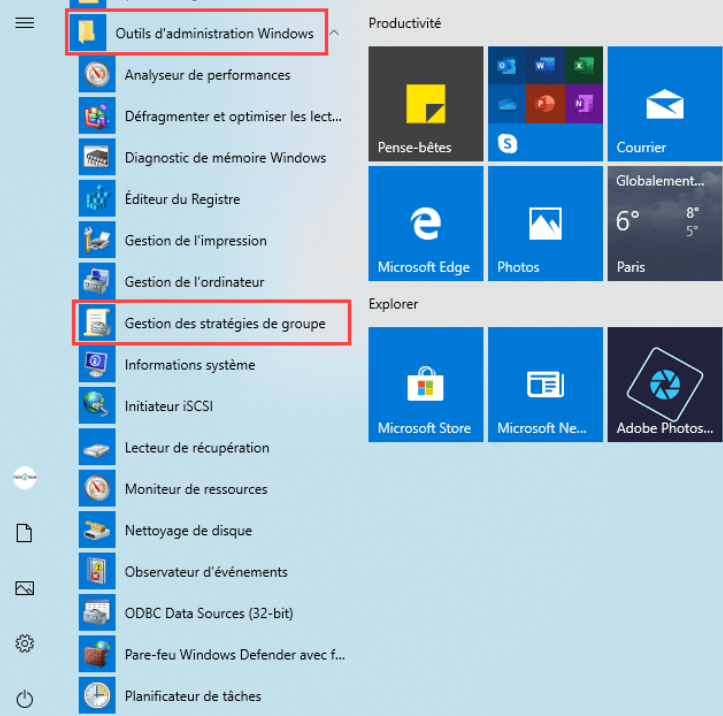Launch the Microsoft Edge tile
Image resolution: width=723 pixels, height=716 pixels.
click(x=426, y=224)
